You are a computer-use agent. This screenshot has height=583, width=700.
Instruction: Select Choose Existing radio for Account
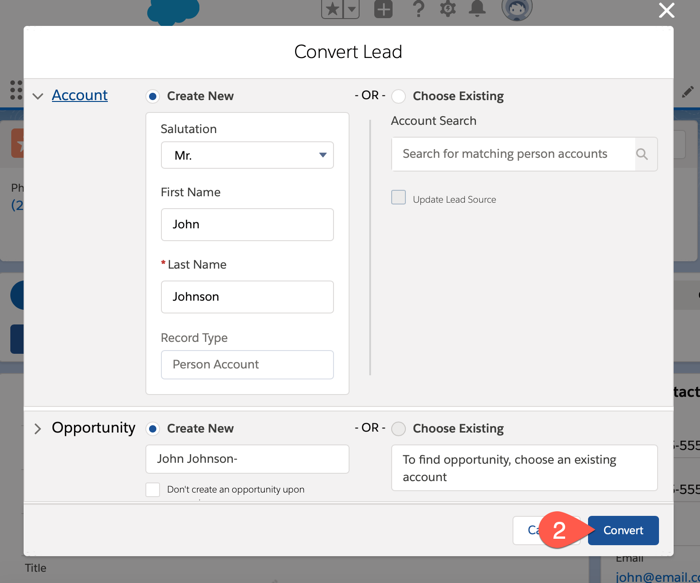click(x=399, y=96)
